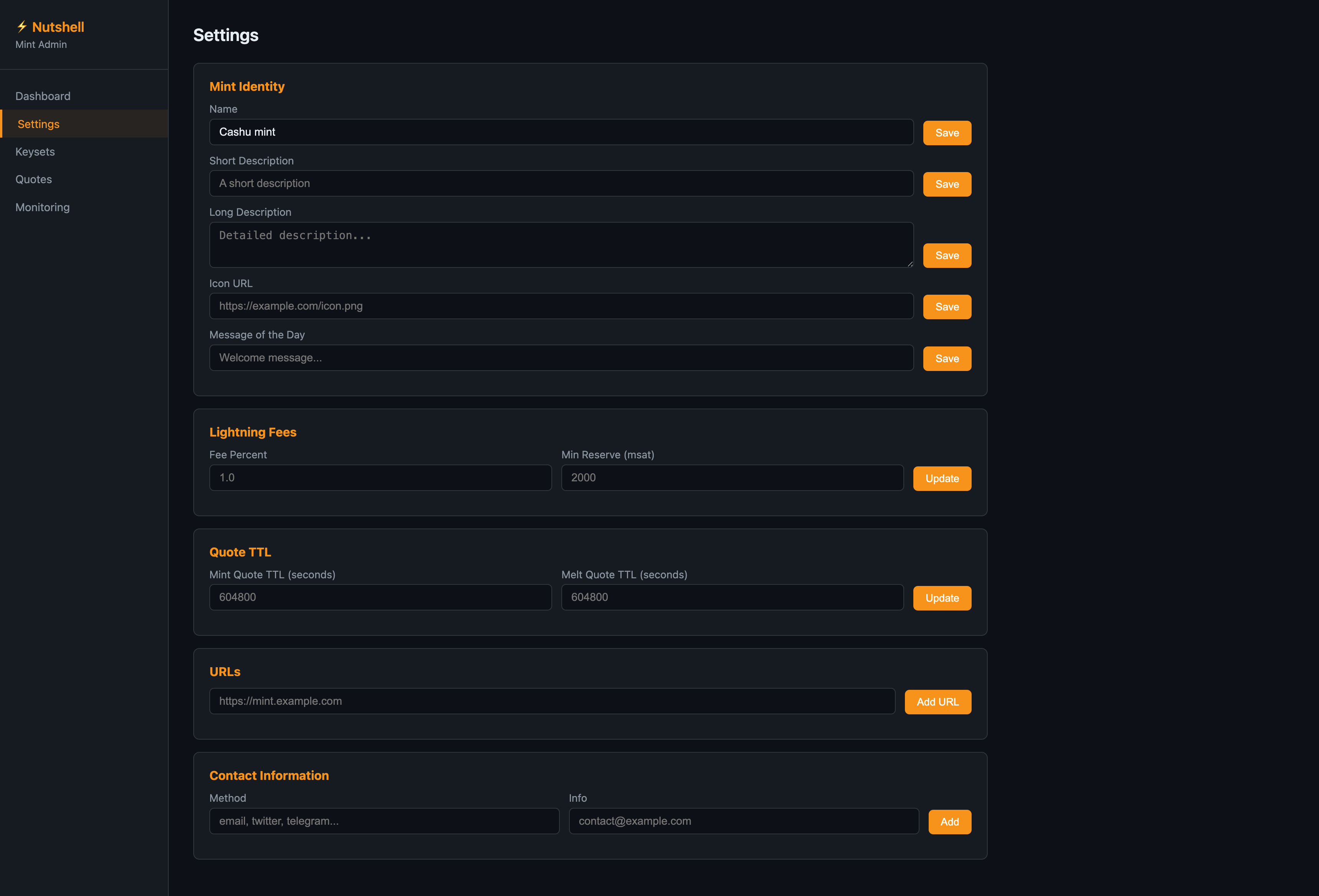The image size is (1319, 896).
Task: Click the Long Description textarea
Action: [x=561, y=245]
